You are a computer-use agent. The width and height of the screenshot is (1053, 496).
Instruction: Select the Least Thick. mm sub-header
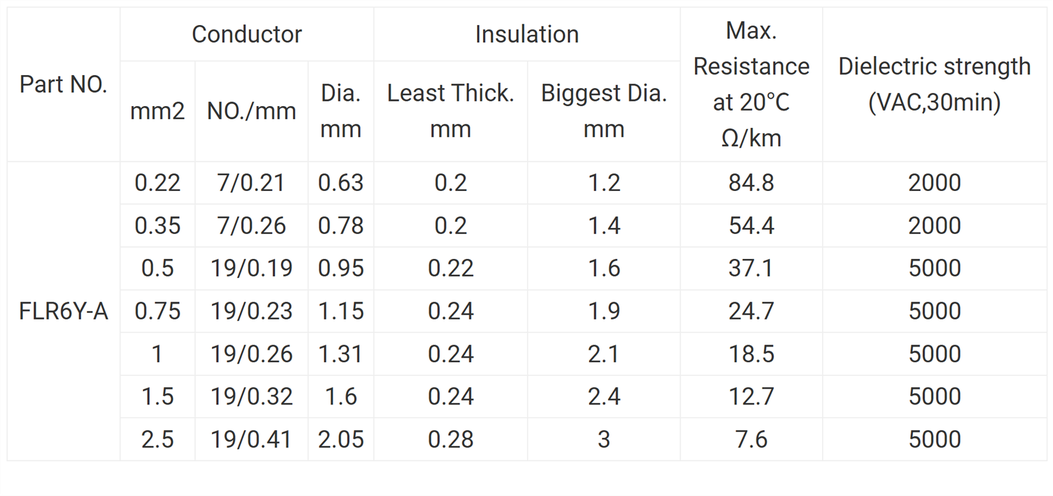(450, 111)
